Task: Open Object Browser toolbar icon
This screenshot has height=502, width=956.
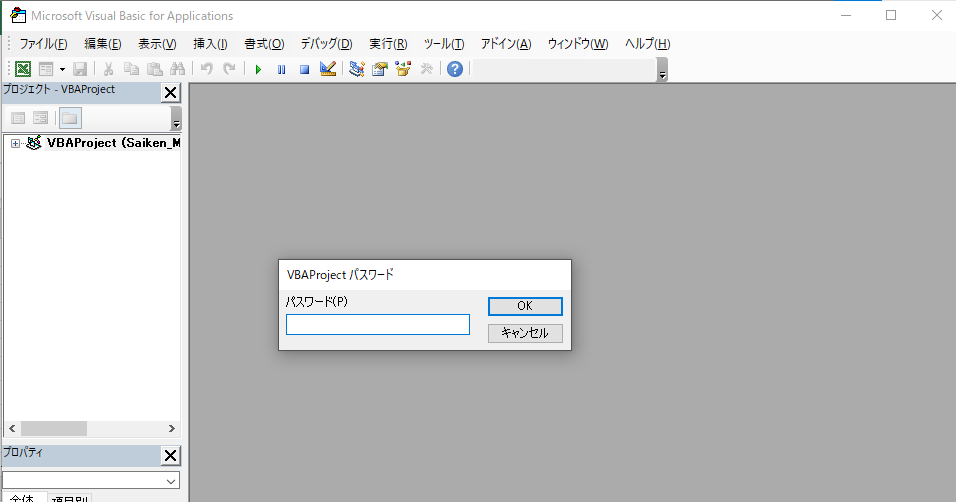Action: coord(403,69)
